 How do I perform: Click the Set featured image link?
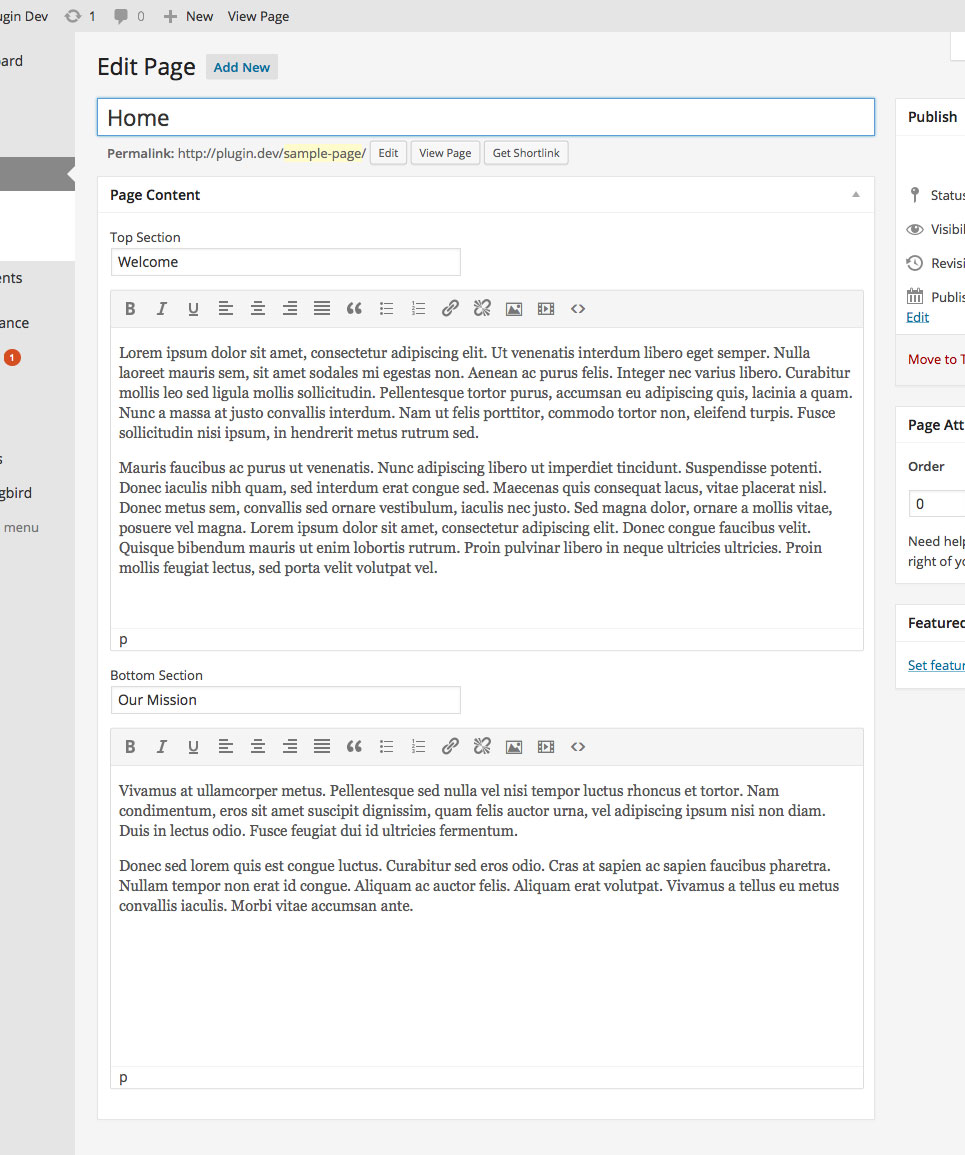tap(936, 665)
